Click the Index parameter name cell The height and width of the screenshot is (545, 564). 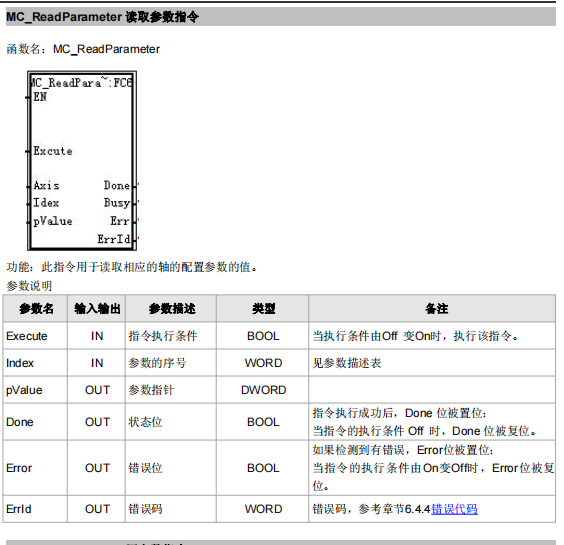click(36, 363)
